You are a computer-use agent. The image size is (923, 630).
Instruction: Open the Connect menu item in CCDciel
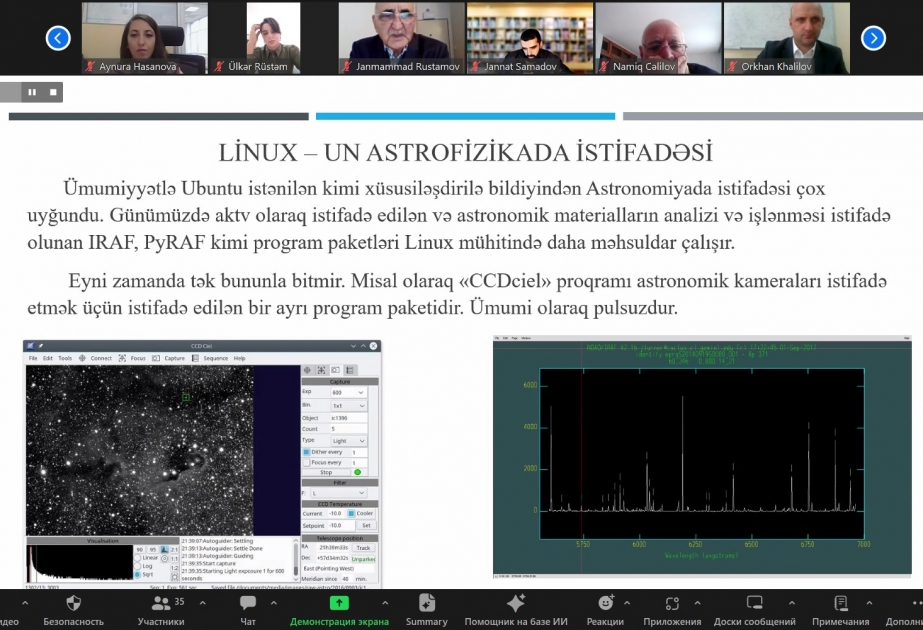[101, 358]
